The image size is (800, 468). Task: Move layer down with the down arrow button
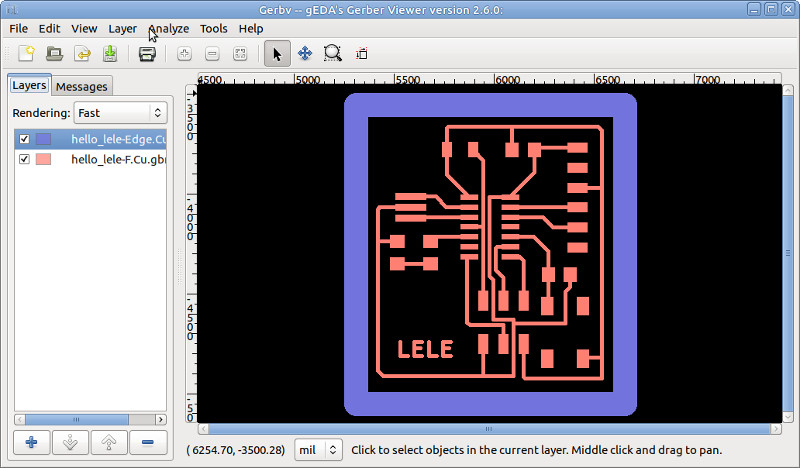(x=70, y=442)
